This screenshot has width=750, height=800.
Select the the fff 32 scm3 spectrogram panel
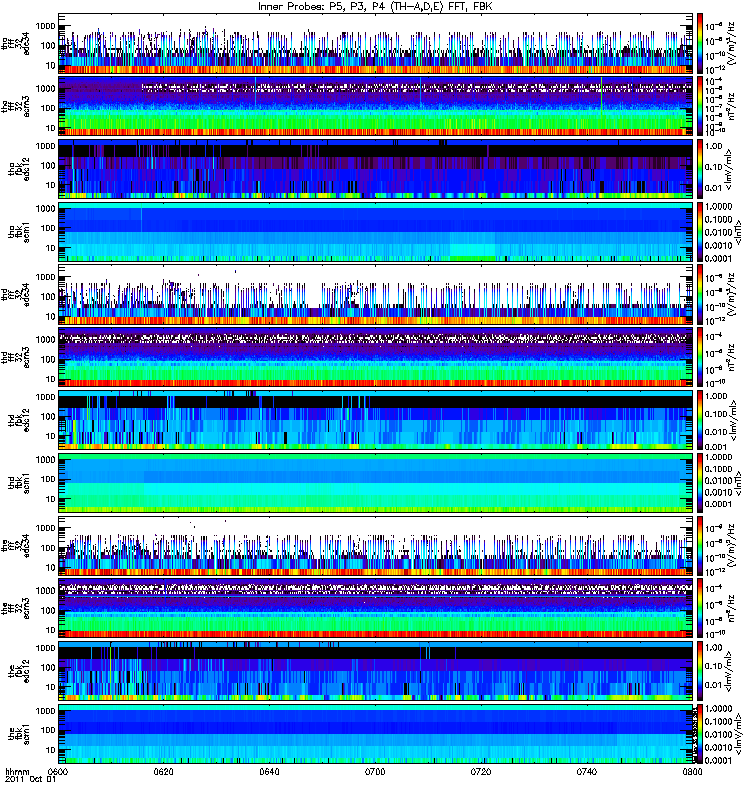point(376,608)
